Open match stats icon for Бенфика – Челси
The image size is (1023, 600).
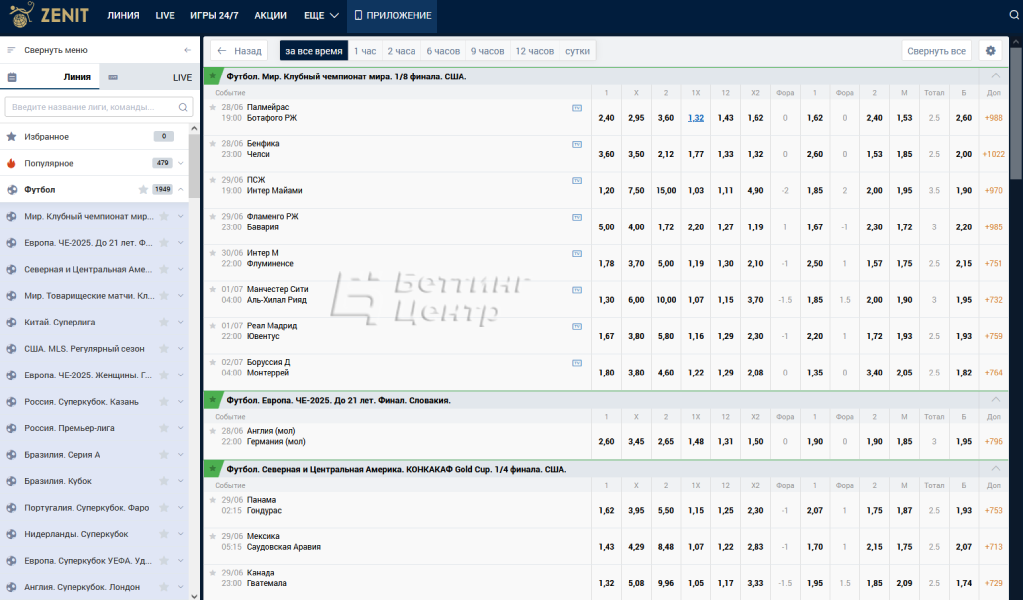(577, 145)
